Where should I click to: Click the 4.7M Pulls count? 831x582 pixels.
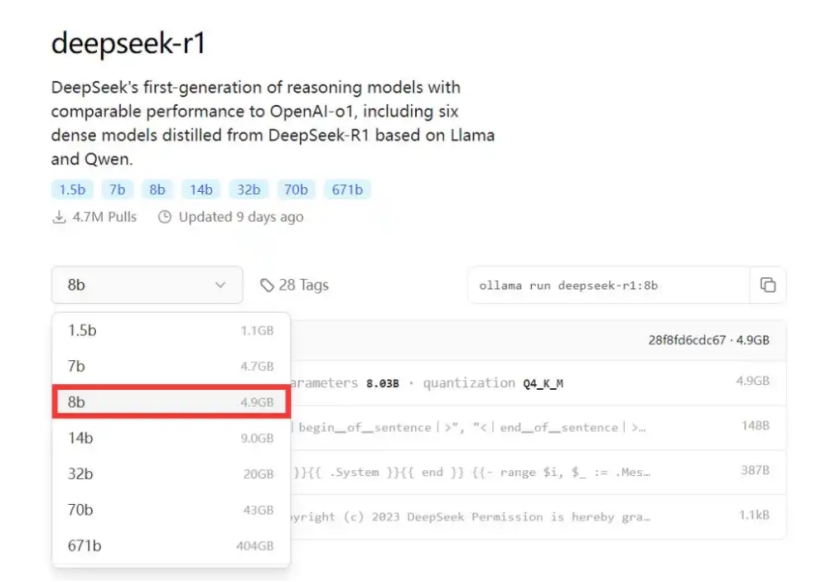104,217
